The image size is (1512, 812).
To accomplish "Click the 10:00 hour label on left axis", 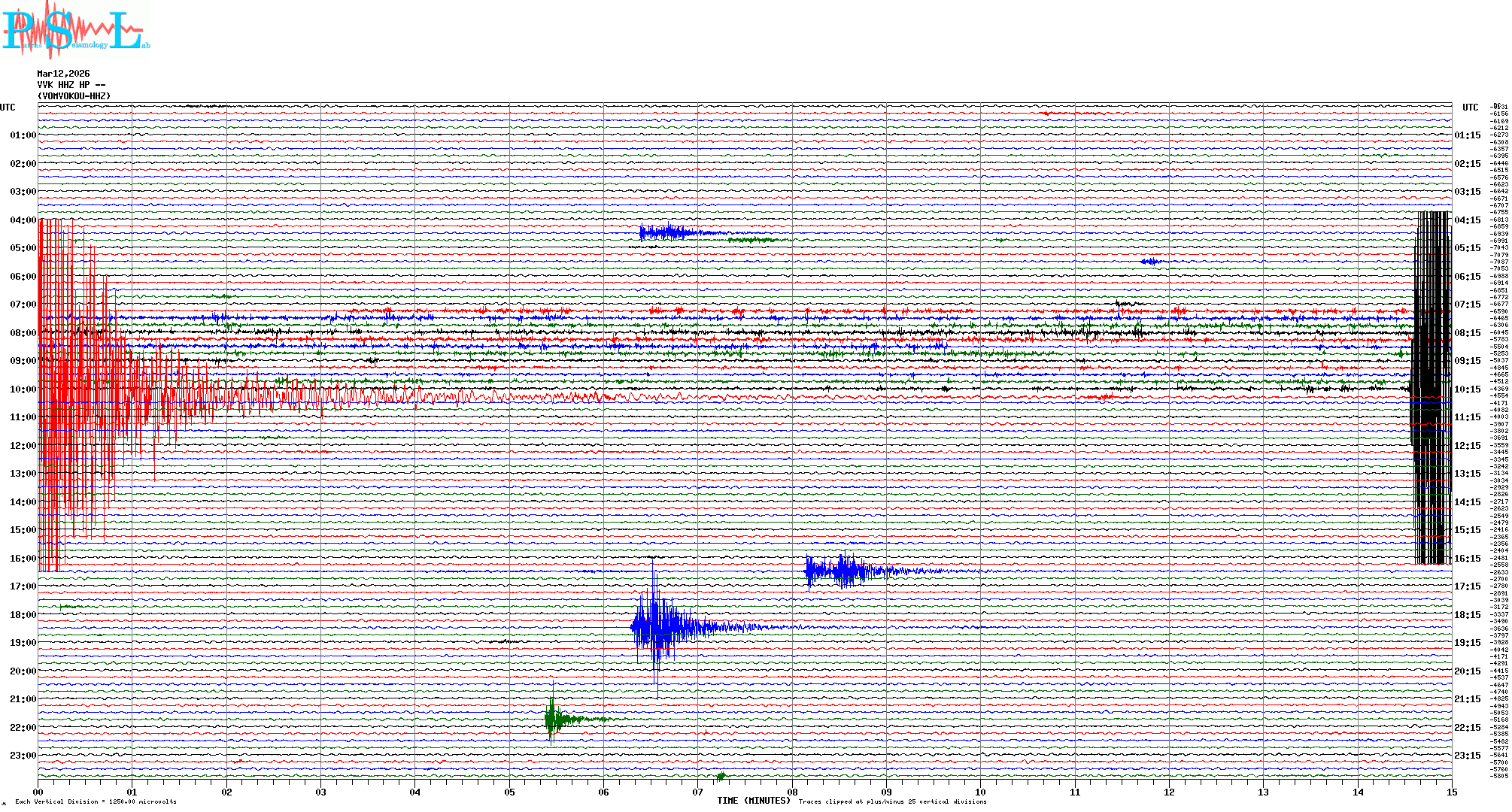I will 23,389.
